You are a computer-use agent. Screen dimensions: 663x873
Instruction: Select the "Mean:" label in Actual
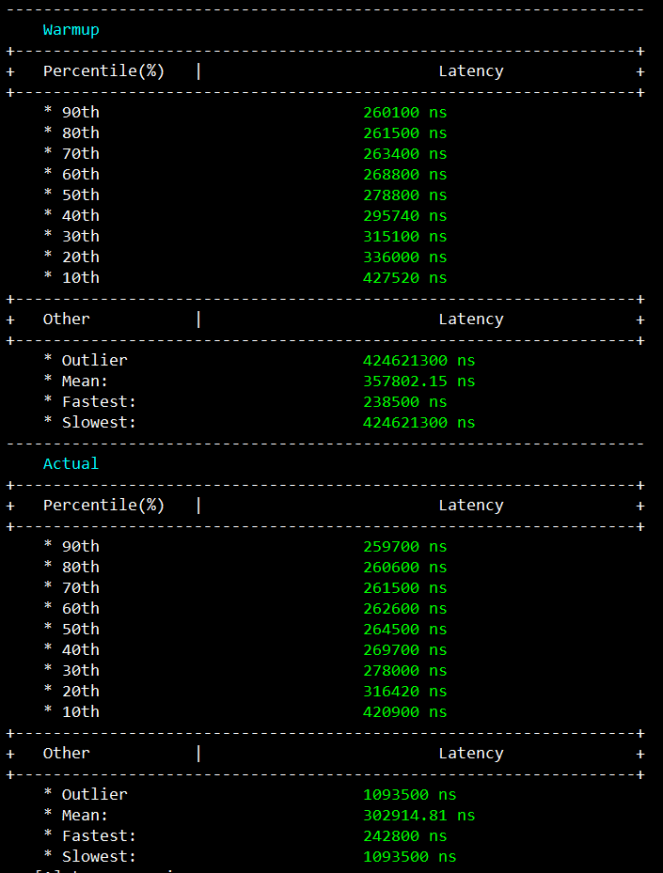coord(85,815)
